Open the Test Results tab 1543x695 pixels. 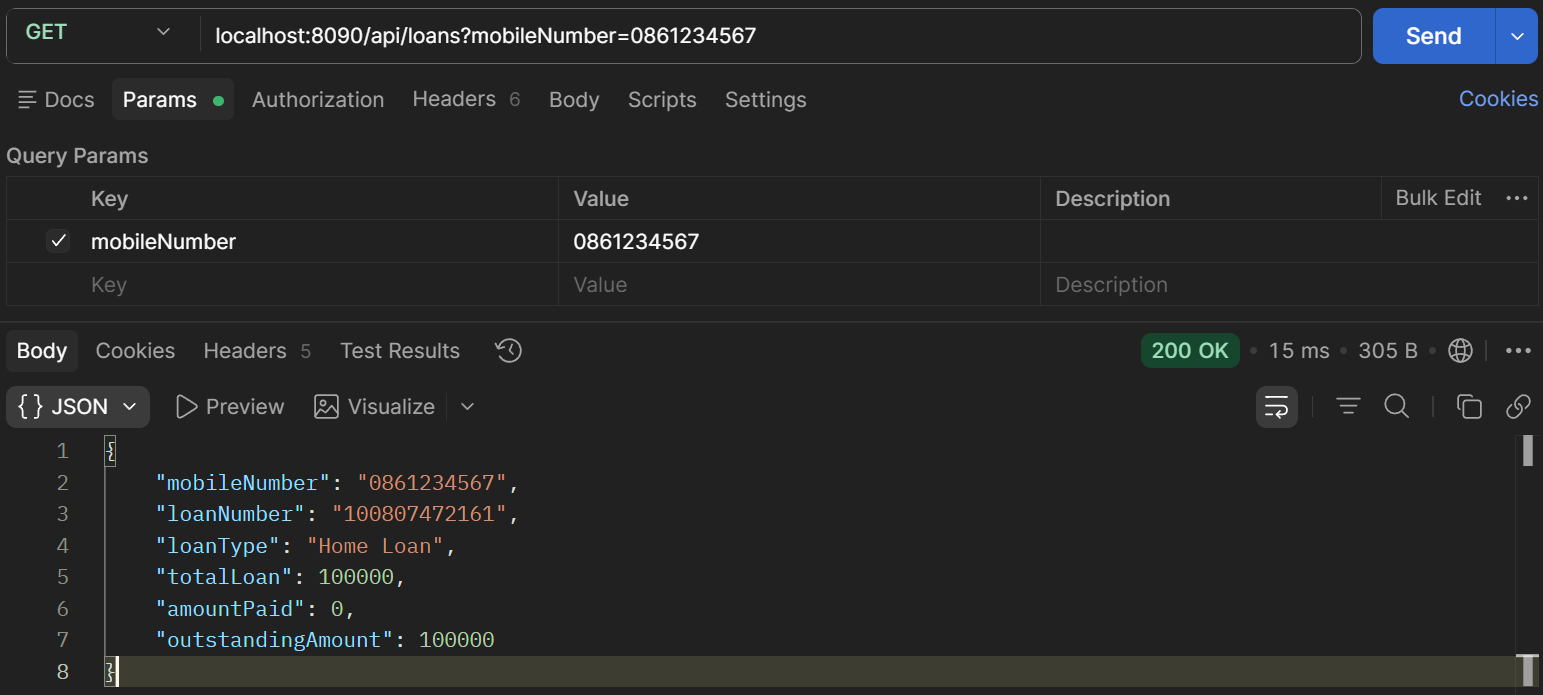pyautogui.click(x=400, y=351)
